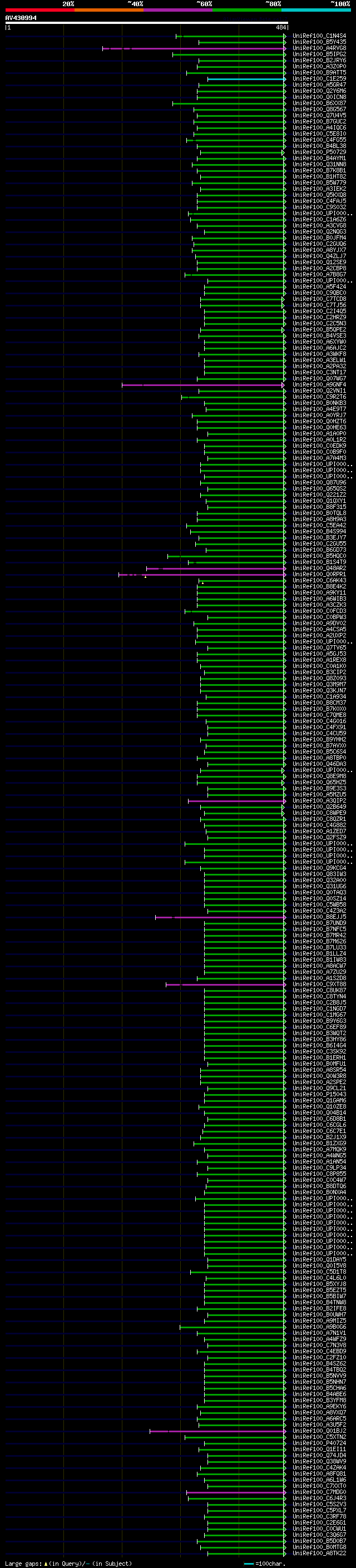Select hit label UniRef100_C1A934
The width and height of the screenshot is (356, 1568).
[319, 697]
